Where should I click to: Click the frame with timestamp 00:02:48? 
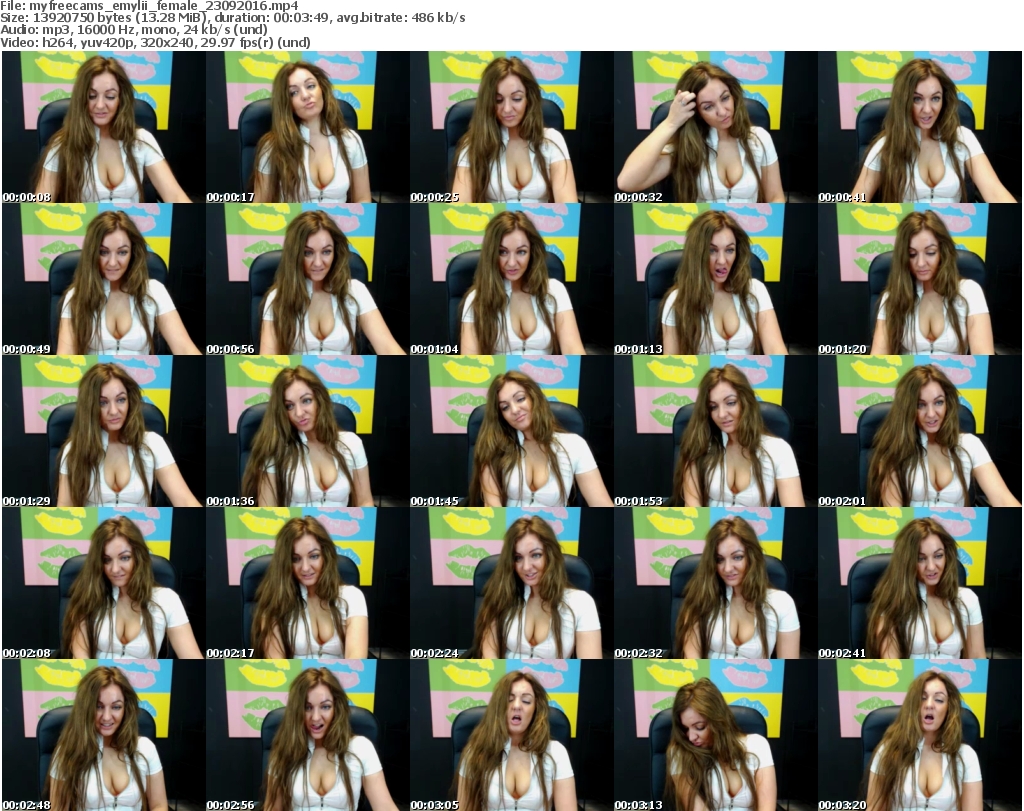click(103, 735)
